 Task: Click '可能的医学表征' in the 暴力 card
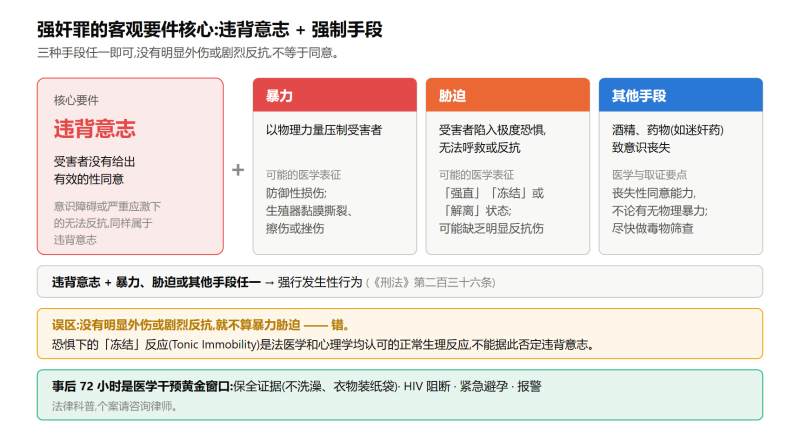pos(303,175)
